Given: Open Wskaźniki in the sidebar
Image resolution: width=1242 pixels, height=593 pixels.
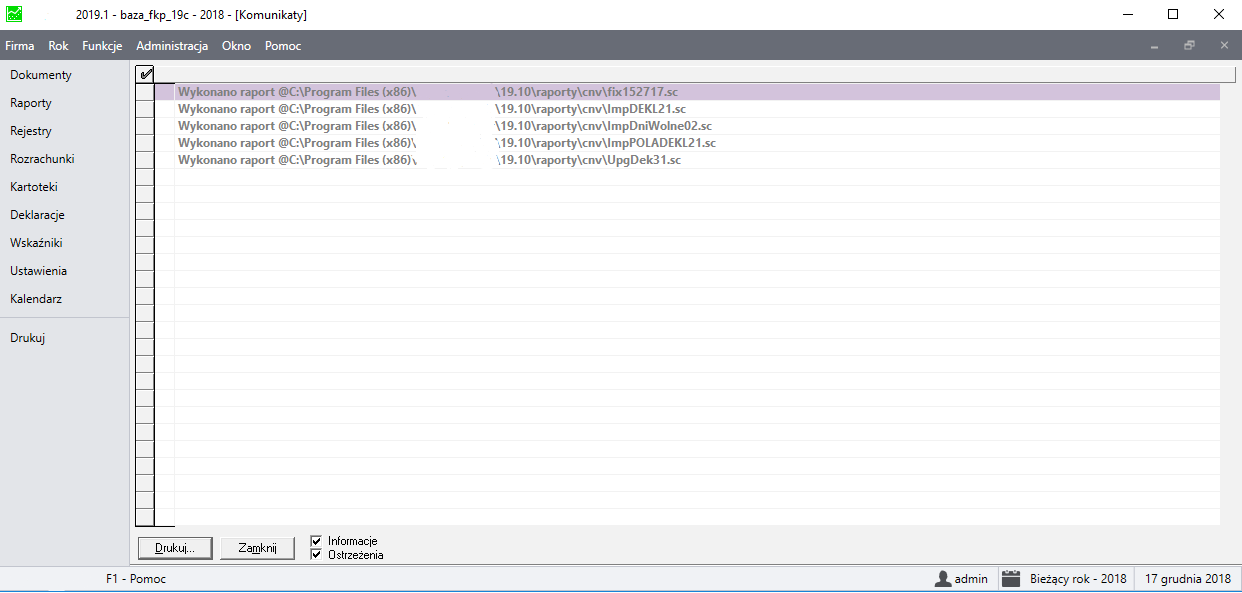Looking at the screenshot, I should [36, 243].
